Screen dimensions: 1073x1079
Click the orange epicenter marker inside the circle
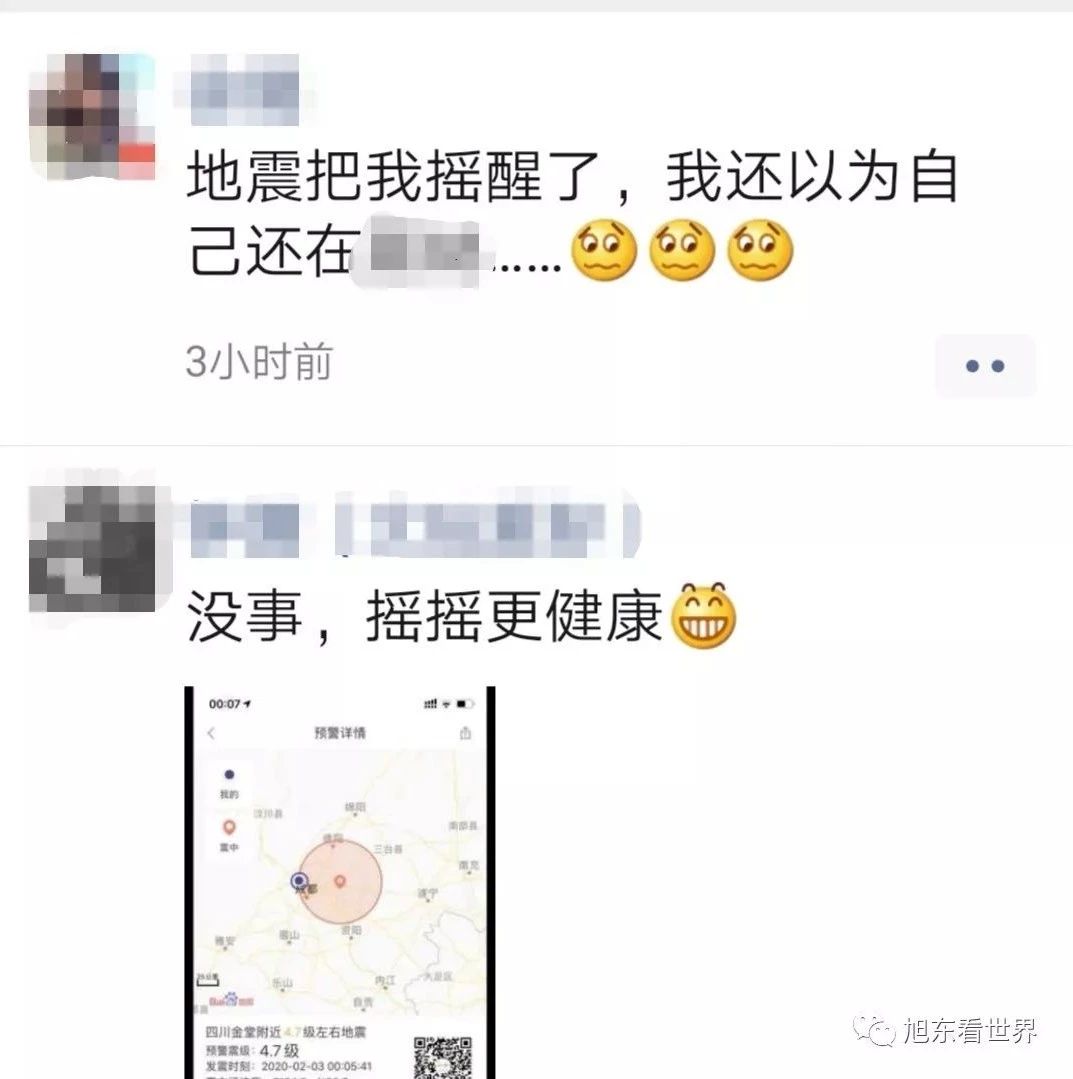click(339, 881)
